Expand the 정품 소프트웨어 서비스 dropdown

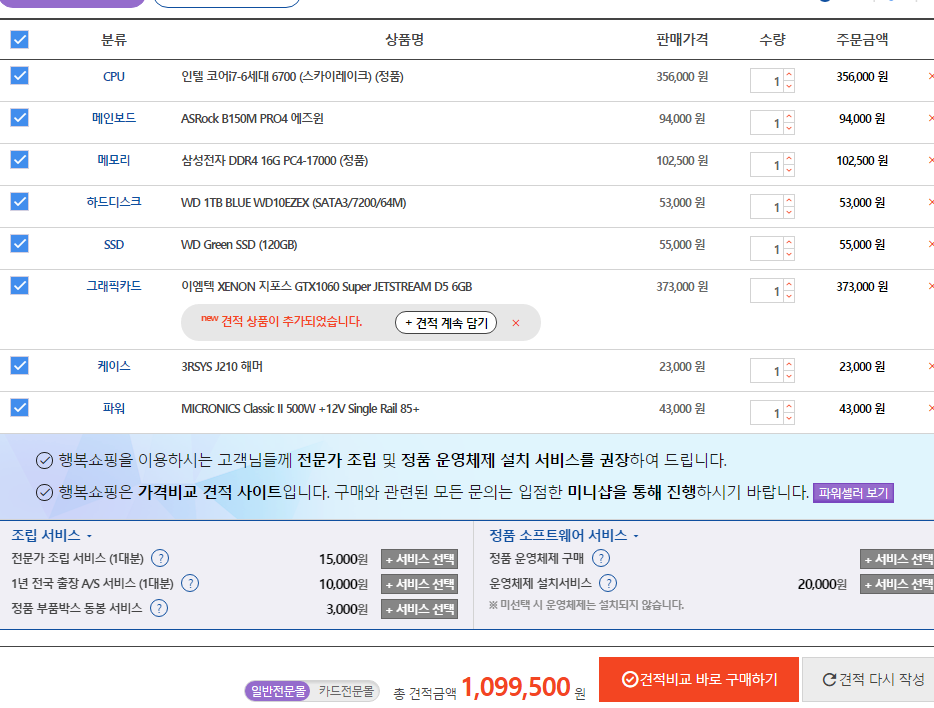tap(563, 535)
